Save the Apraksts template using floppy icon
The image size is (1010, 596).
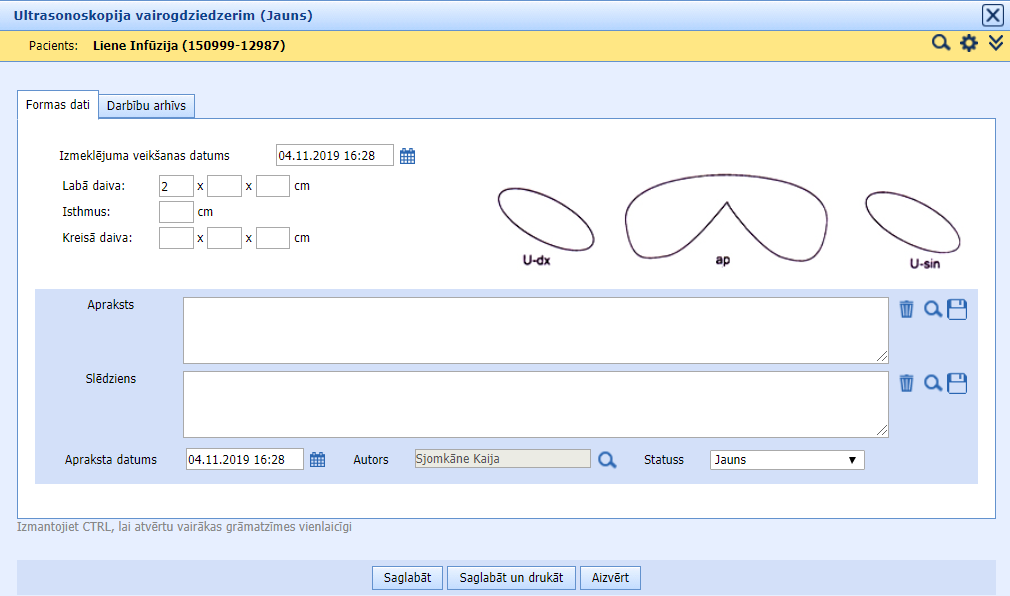tap(957, 309)
